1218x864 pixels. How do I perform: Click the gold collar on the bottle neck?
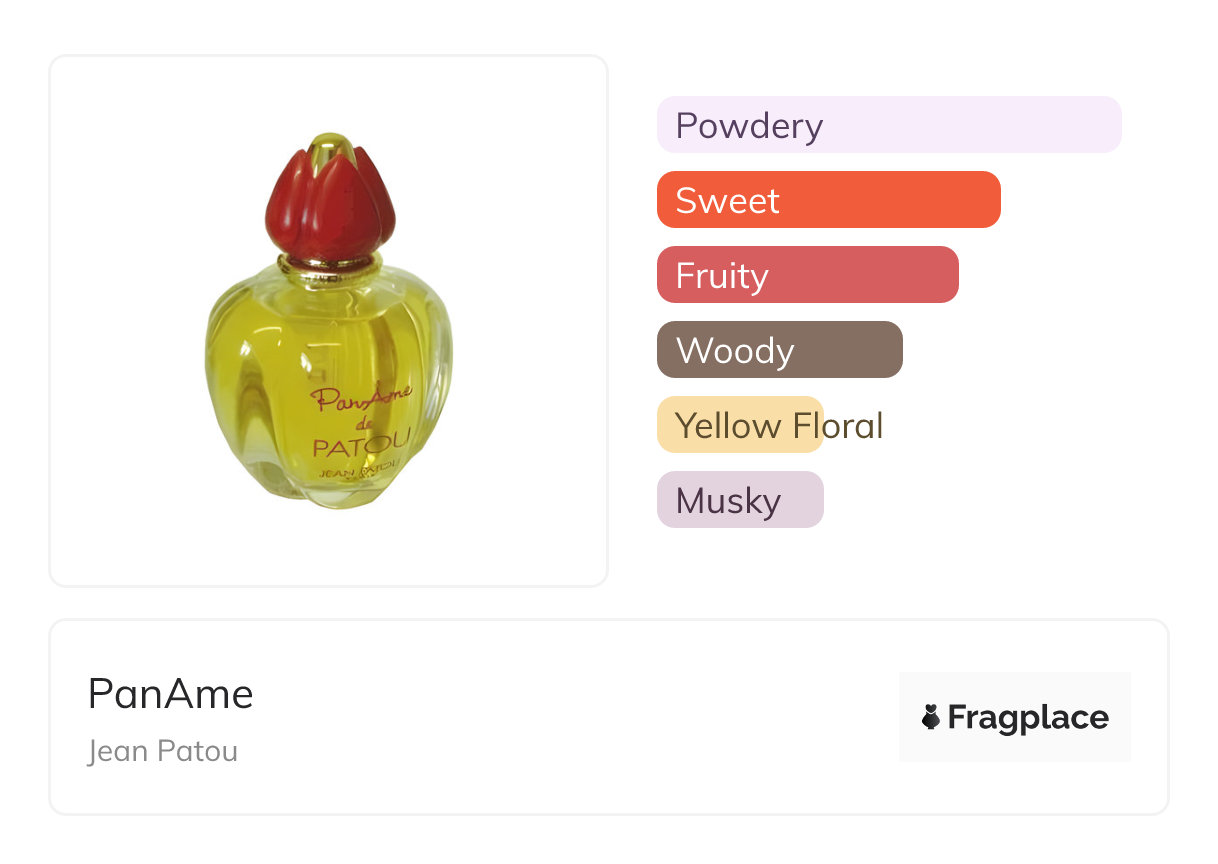click(x=330, y=264)
